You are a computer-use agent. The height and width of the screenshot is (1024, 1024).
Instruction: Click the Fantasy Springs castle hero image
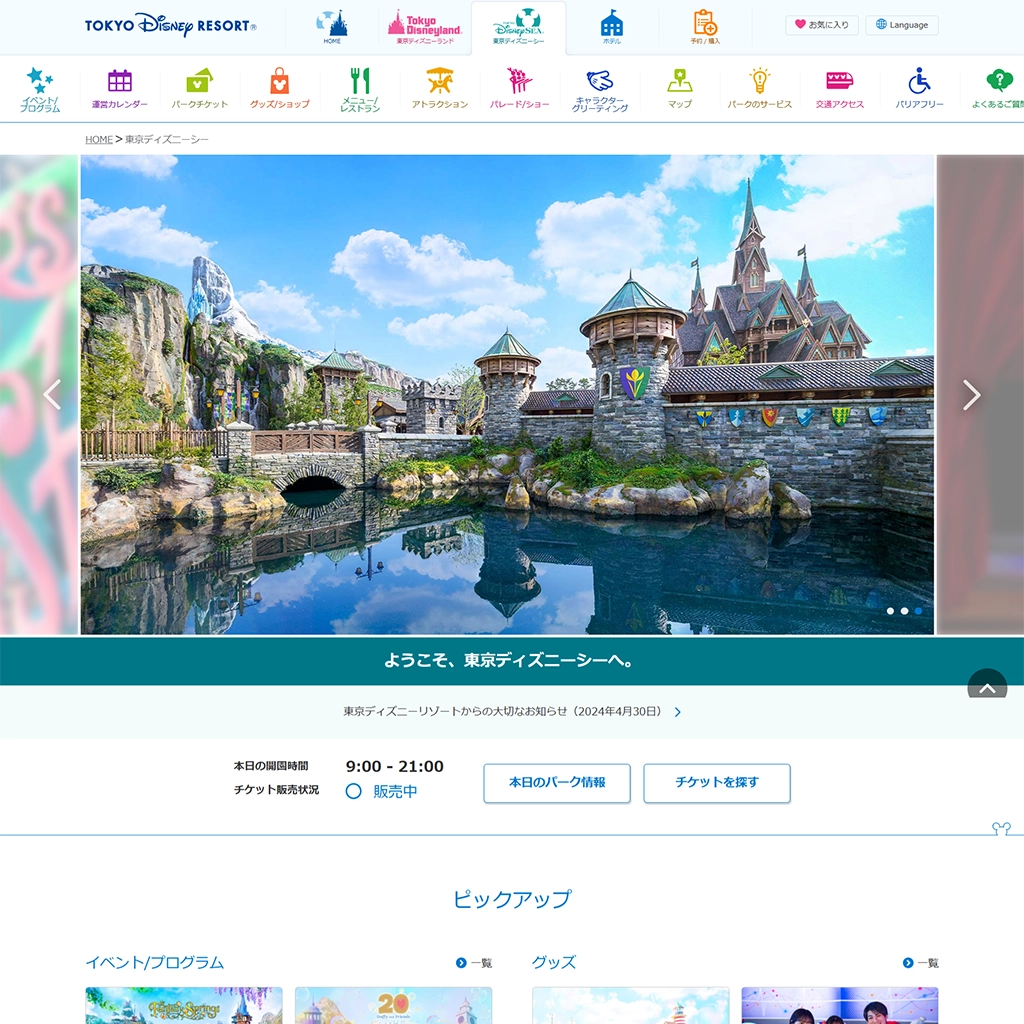[507, 394]
